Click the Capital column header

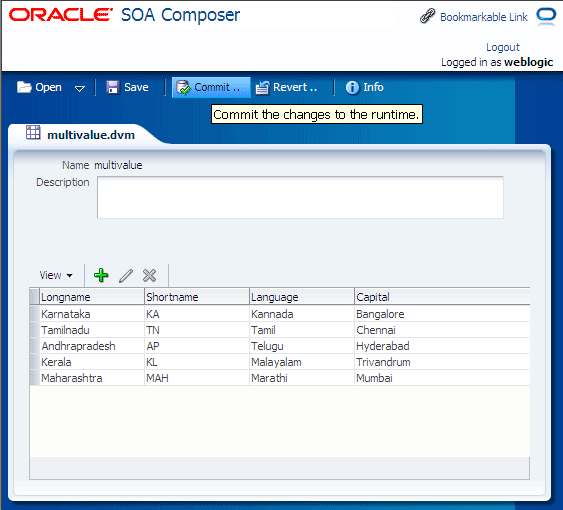pos(442,297)
